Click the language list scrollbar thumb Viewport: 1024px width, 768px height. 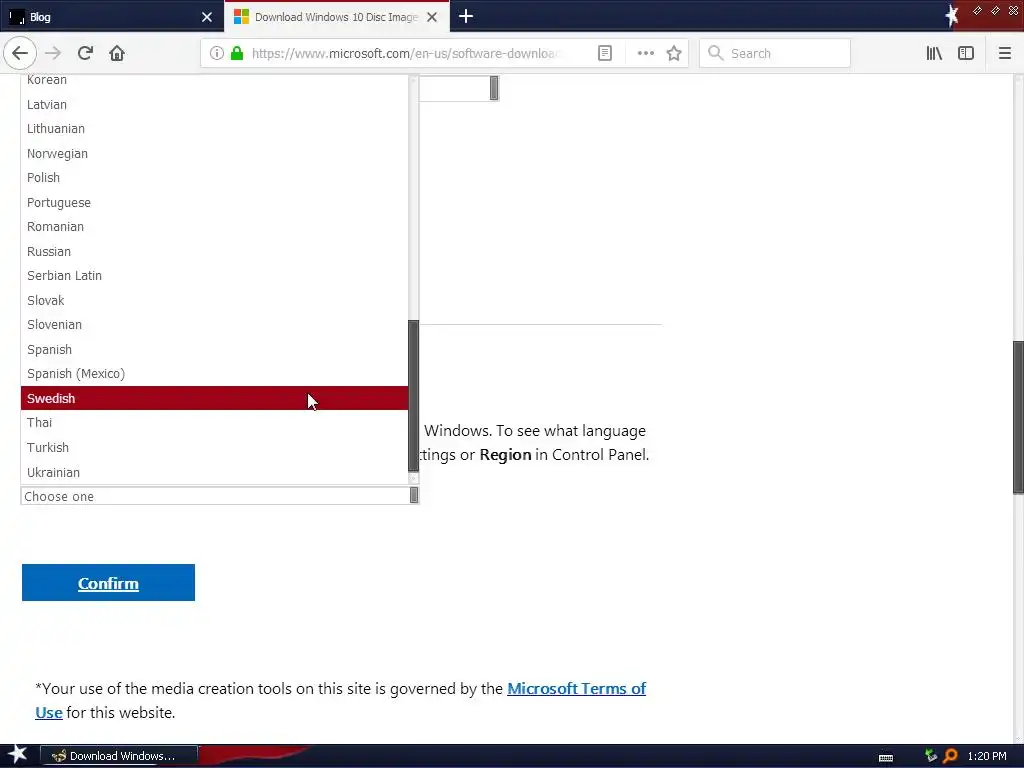tap(413, 396)
